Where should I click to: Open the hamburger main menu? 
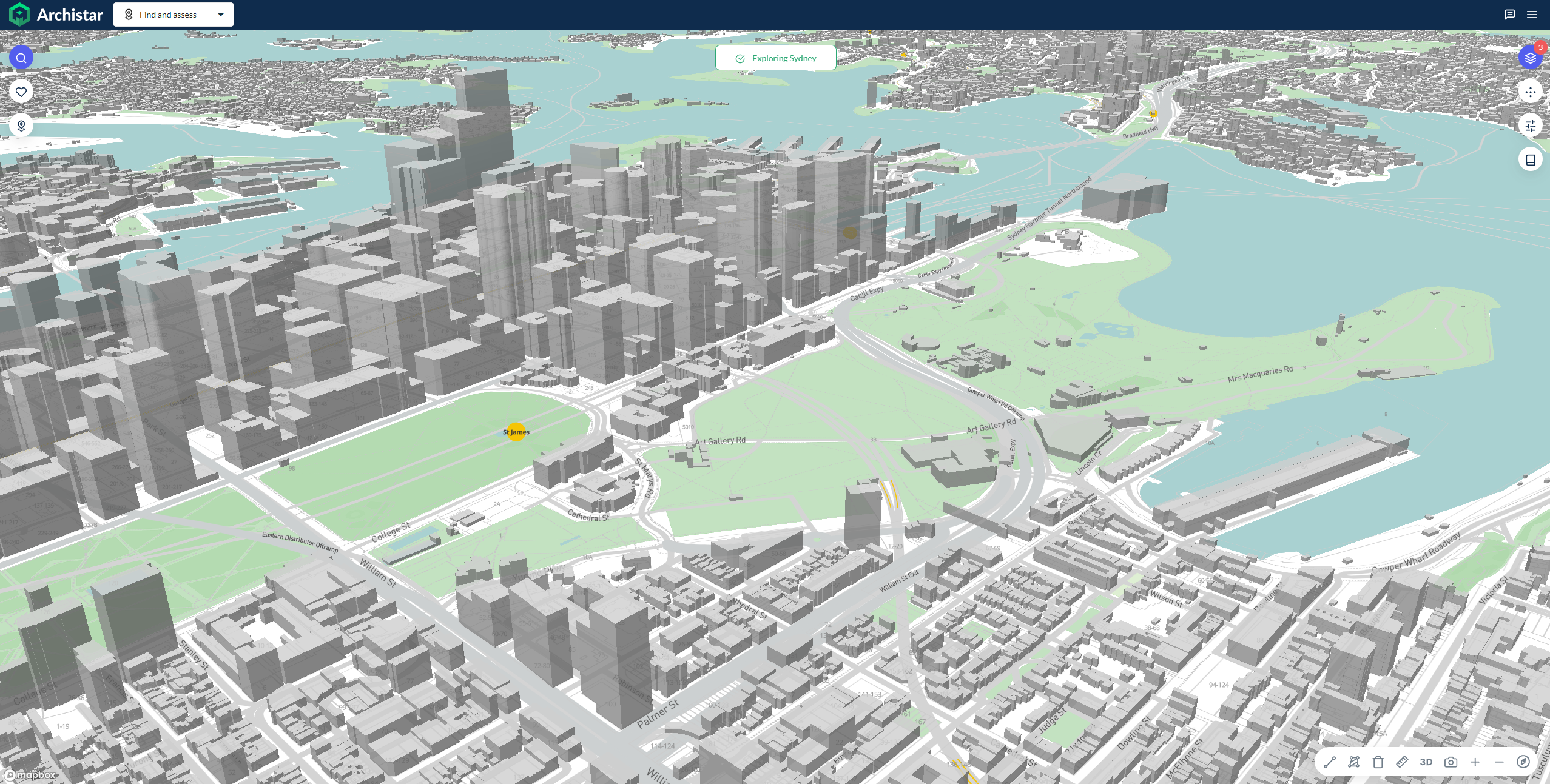[1532, 15]
